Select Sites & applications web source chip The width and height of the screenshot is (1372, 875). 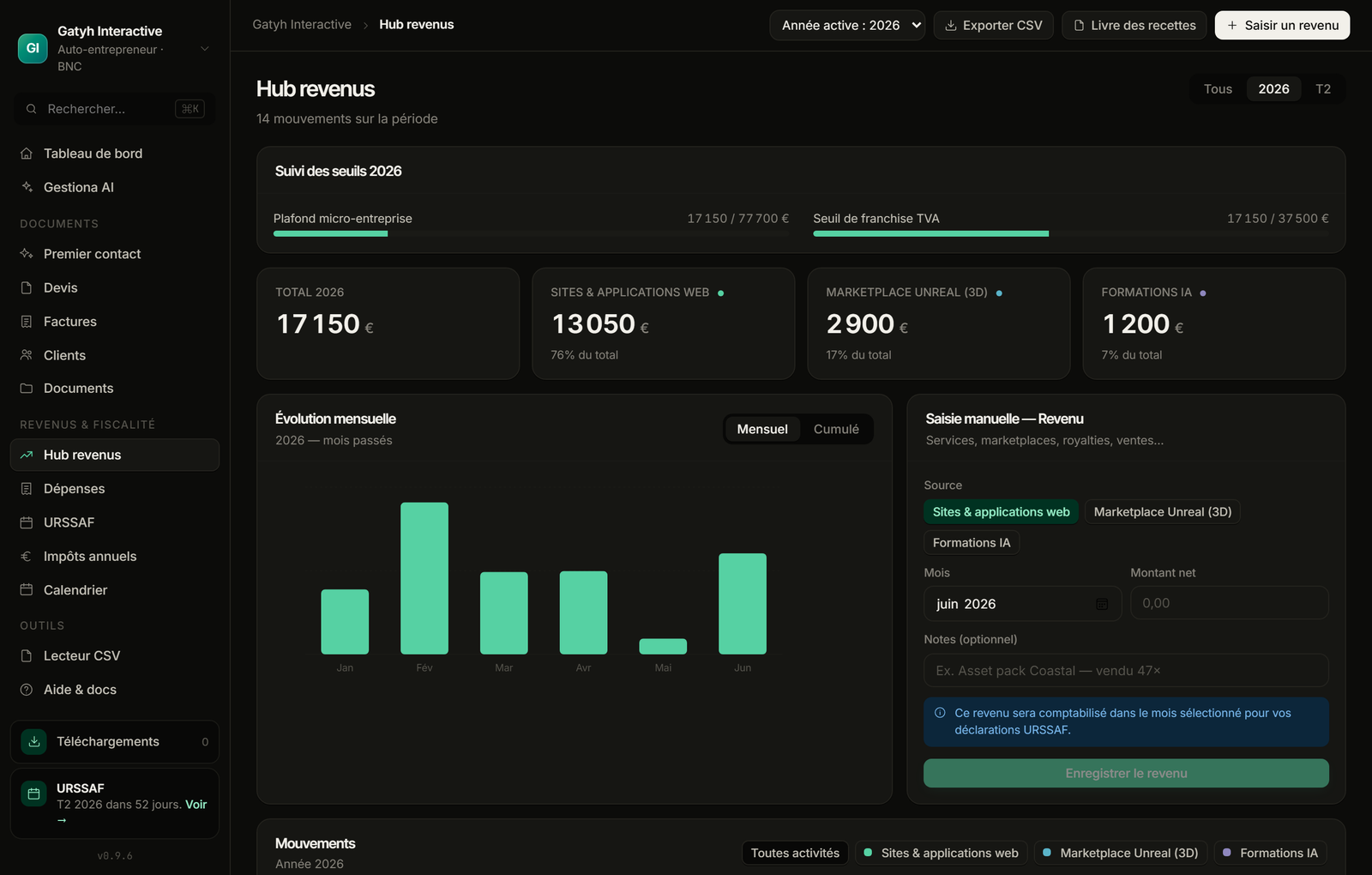[x=1001, y=512]
